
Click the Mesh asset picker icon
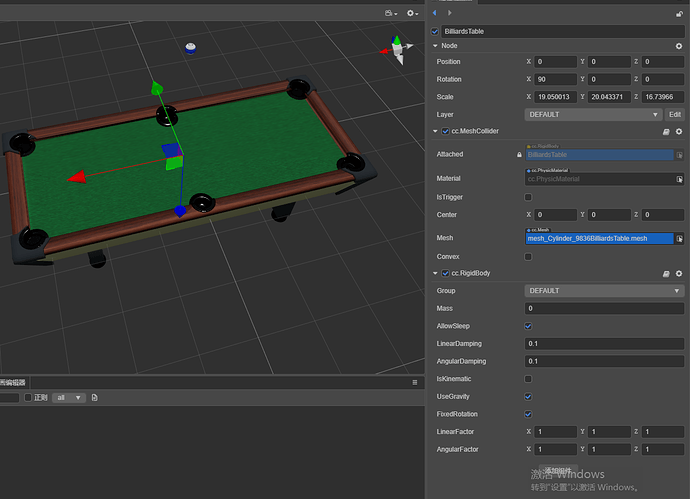(x=679, y=239)
